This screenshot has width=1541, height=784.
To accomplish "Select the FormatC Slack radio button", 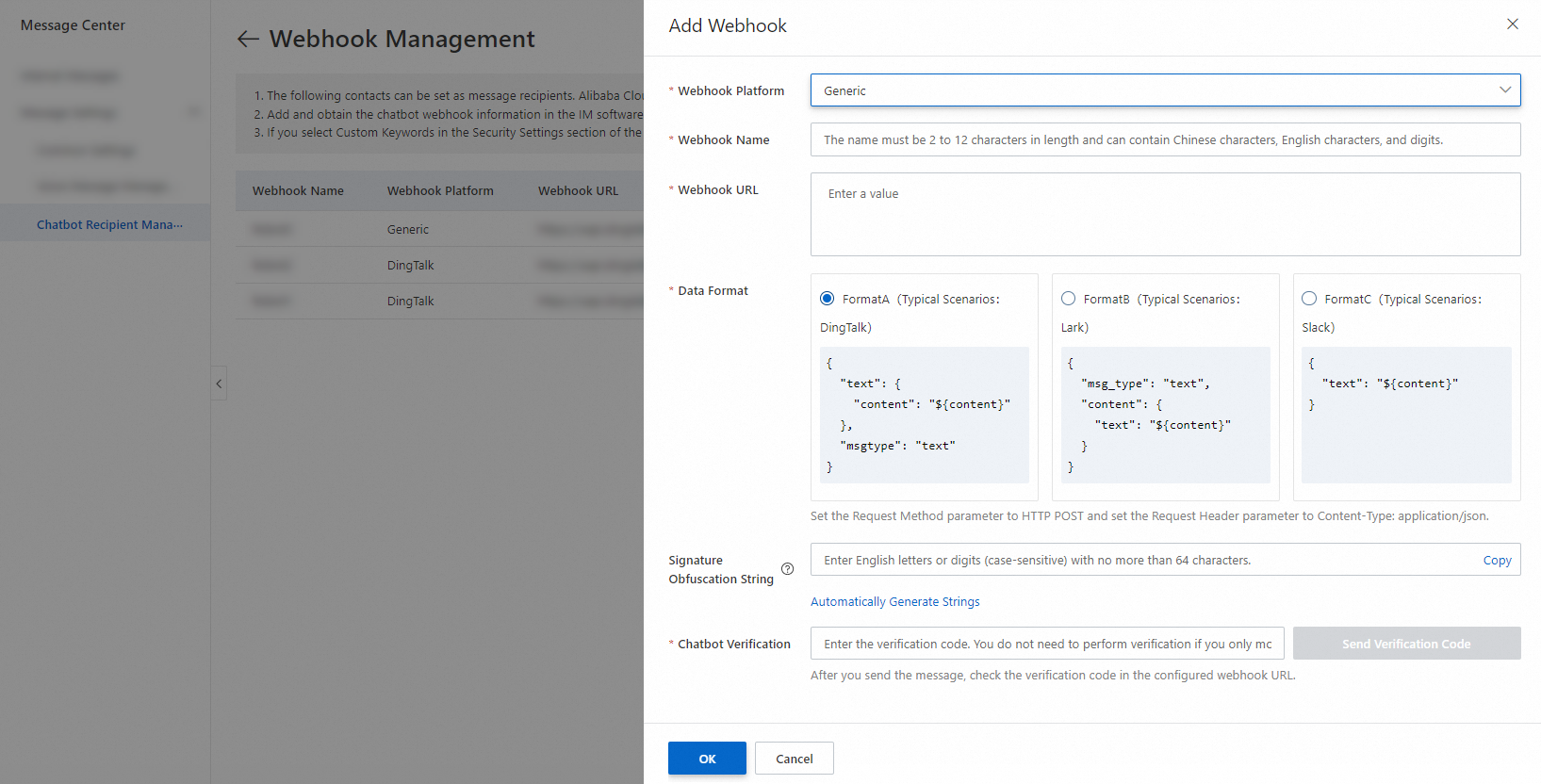I will [x=1309, y=299].
